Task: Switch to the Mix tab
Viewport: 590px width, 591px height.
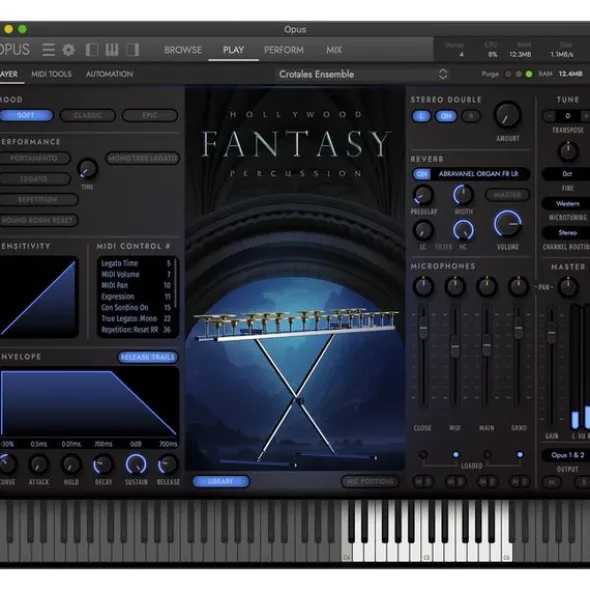Action: [x=334, y=50]
